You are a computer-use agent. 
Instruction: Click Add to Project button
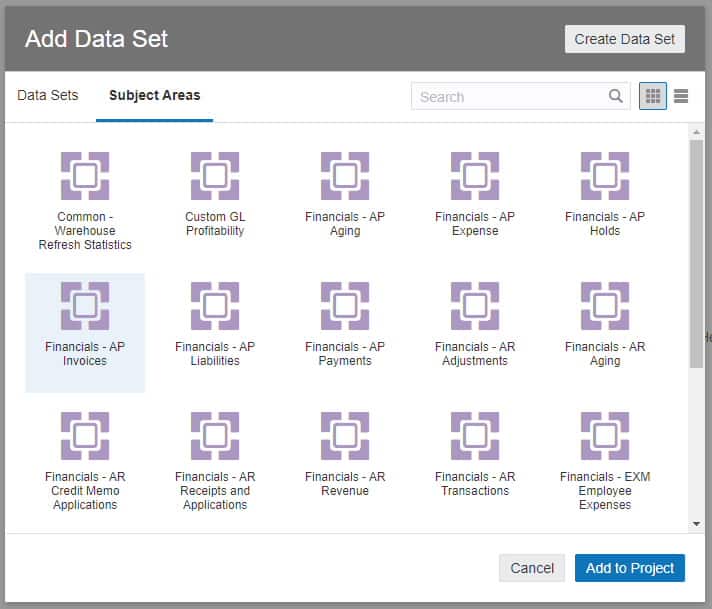coord(630,568)
